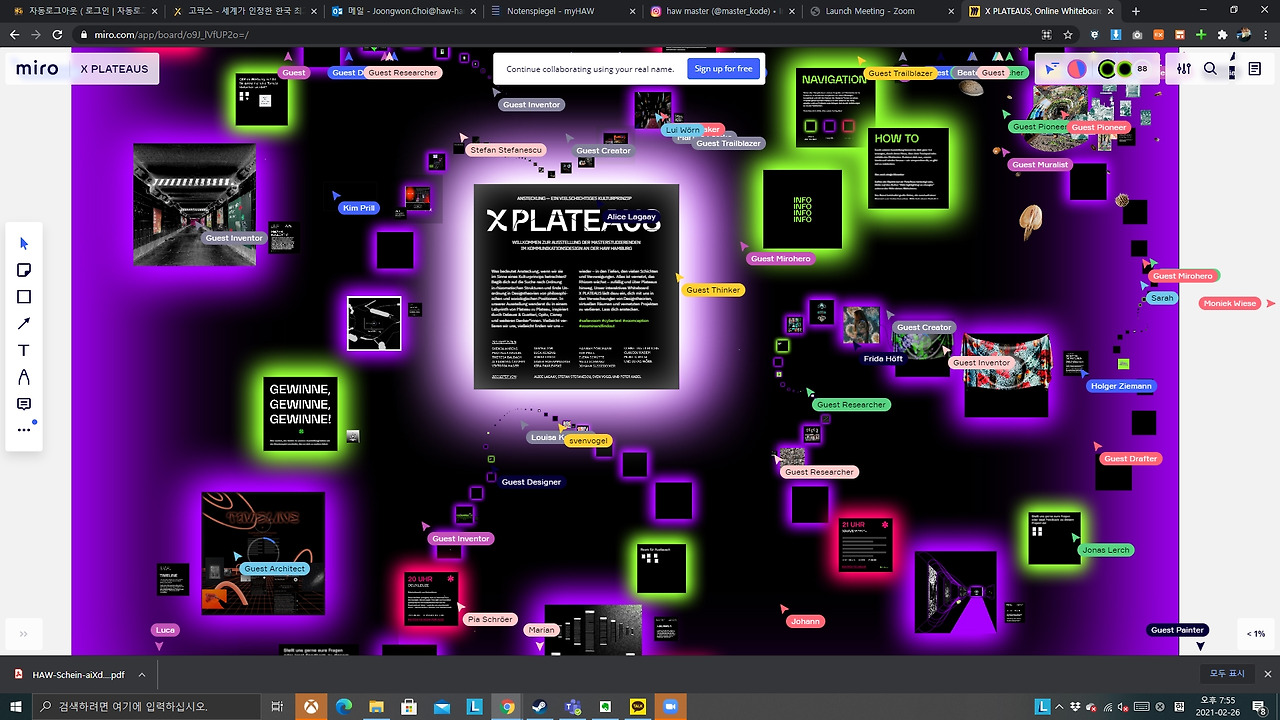
Task: Open the X PLATEAUS board title
Action: pyautogui.click(x=114, y=69)
